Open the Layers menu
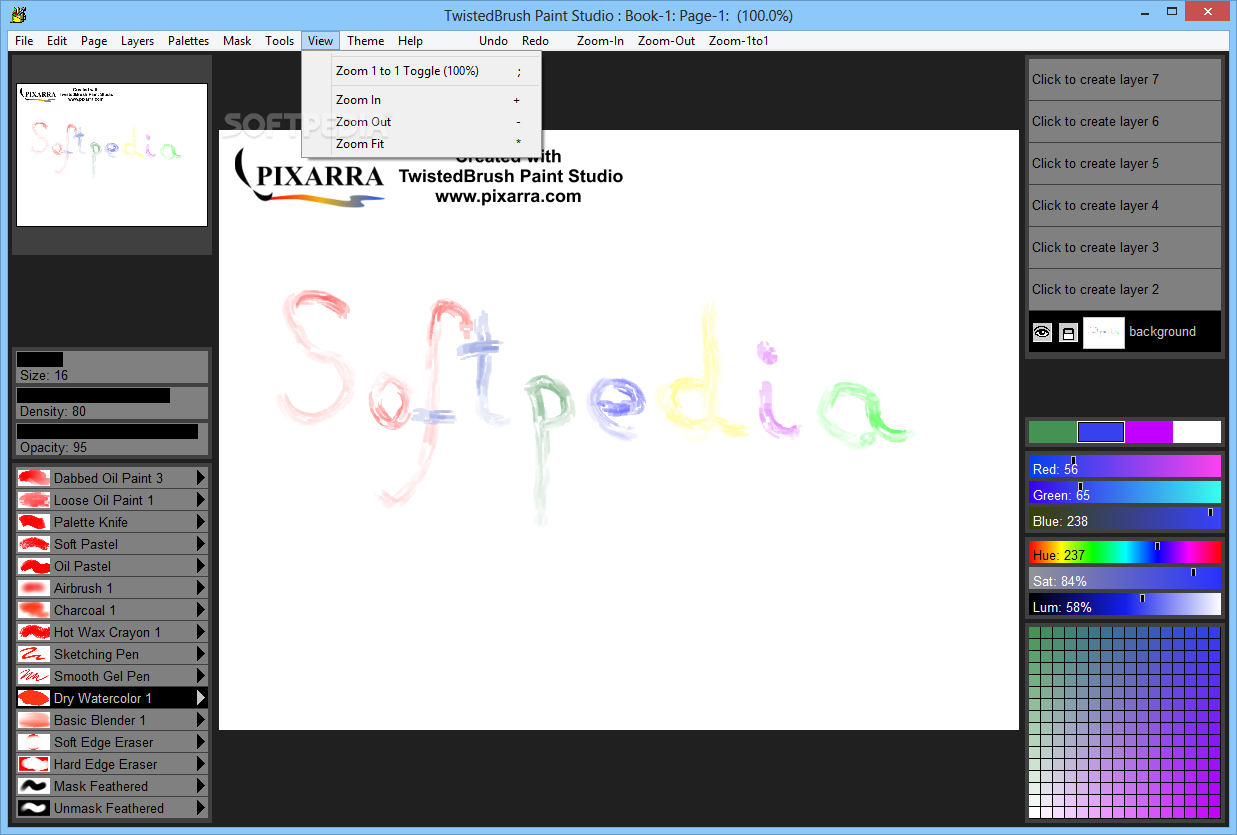Image resolution: width=1237 pixels, height=835 pixels. (x=138, y=41)
